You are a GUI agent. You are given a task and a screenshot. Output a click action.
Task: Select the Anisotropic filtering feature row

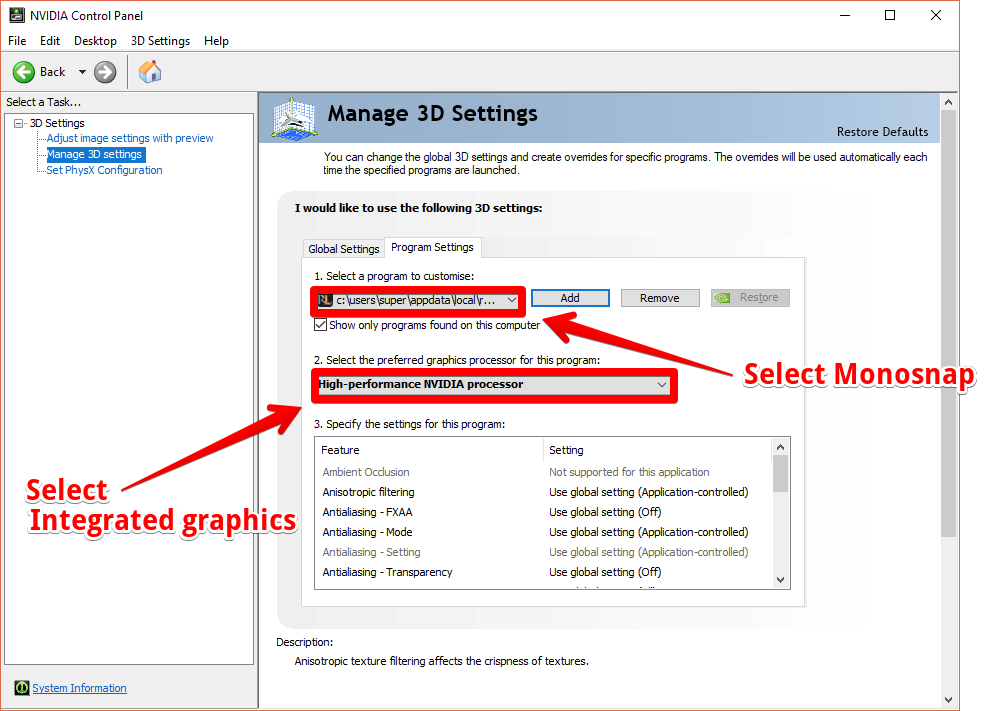[543, 492]
